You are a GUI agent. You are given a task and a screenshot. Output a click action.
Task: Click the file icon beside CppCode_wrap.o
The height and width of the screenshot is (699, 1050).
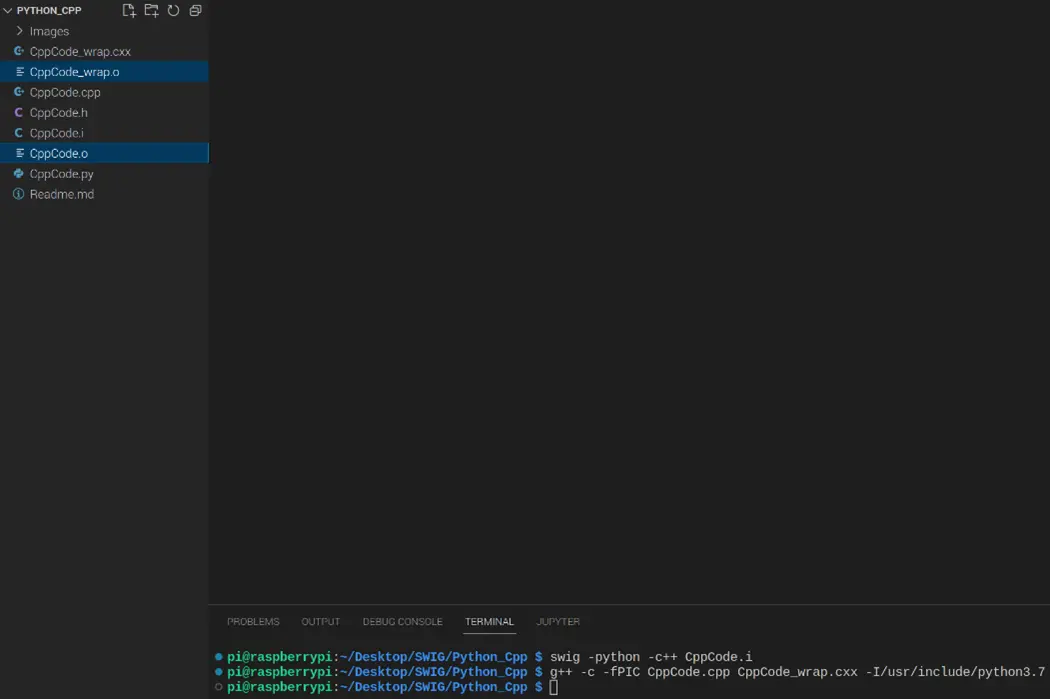[19, 72]
